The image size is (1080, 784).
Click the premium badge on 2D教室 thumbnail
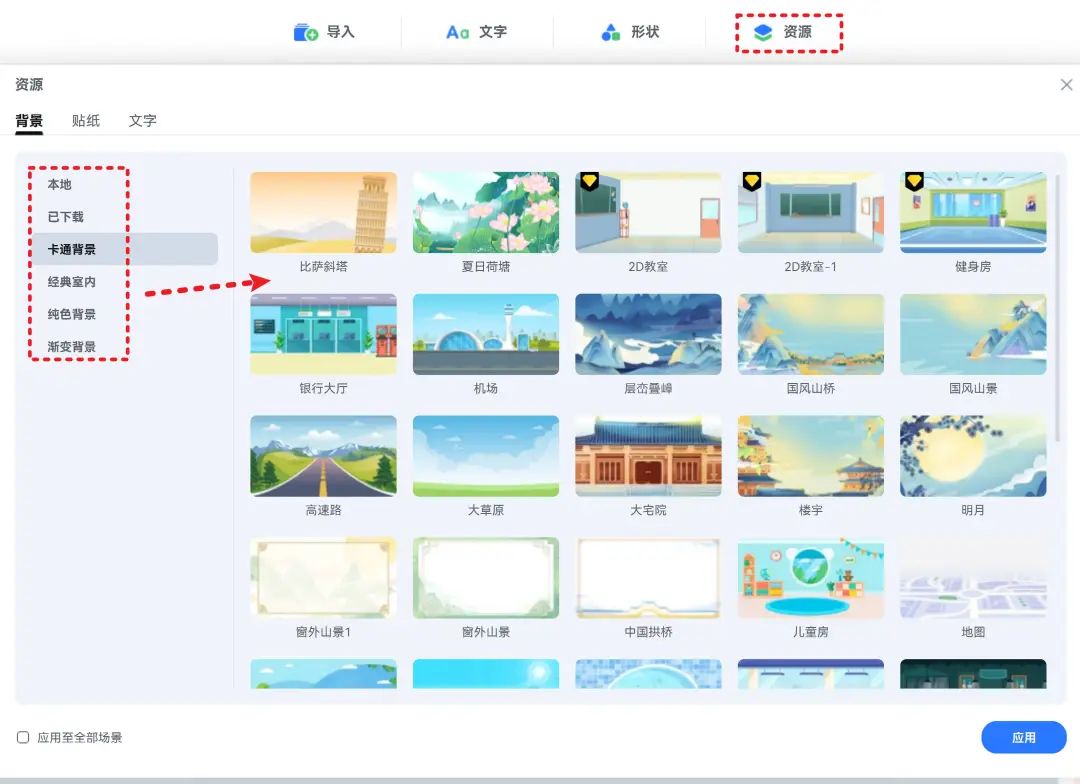(x=589, y=181)
